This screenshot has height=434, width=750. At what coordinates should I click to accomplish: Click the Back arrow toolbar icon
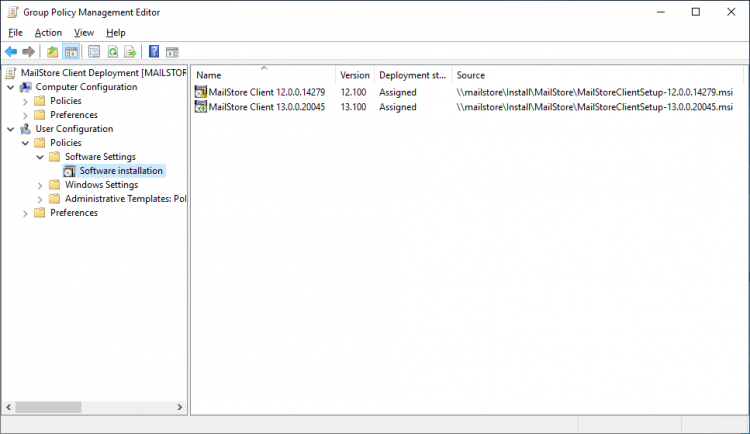(11, 52)
